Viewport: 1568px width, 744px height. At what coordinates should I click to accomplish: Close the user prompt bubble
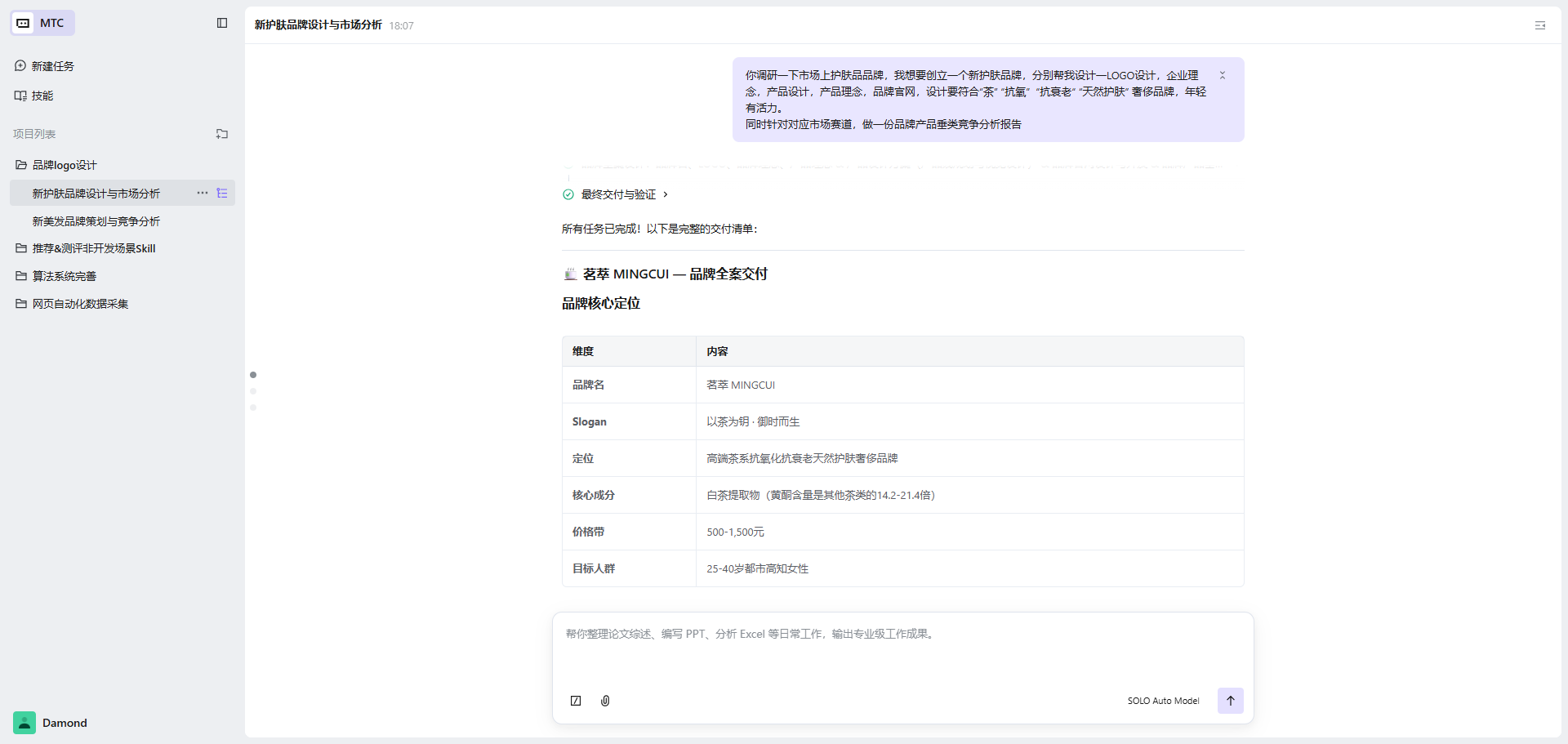(x=1223, y=75)
